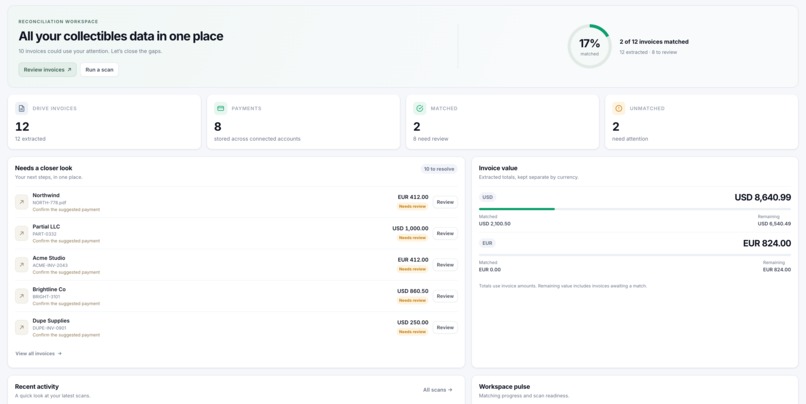Viewport: 806px width, 404px height.
Task: Select the Recent activity heading
Action: [36, 387]
